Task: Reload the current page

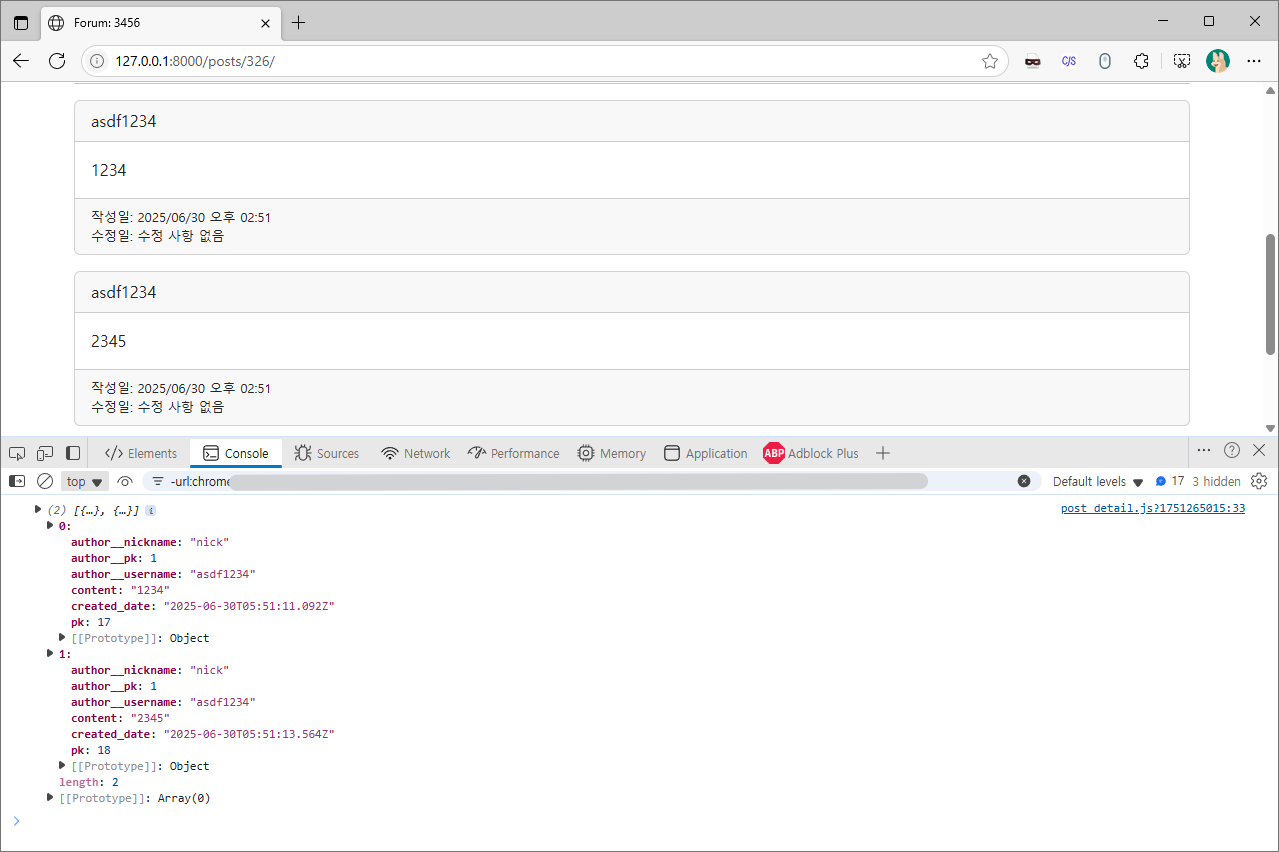Action: tap(57, 61)
